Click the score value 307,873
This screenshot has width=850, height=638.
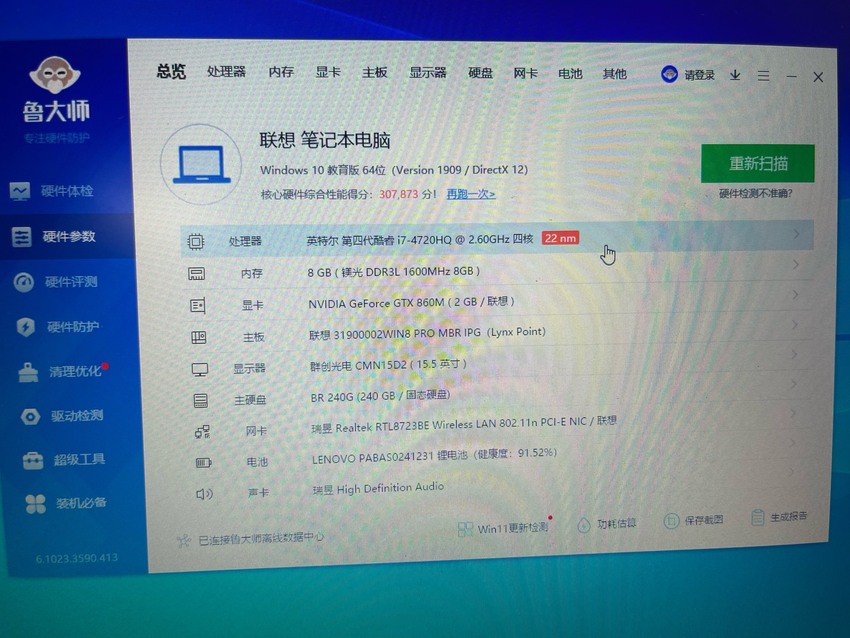(398, 194)
